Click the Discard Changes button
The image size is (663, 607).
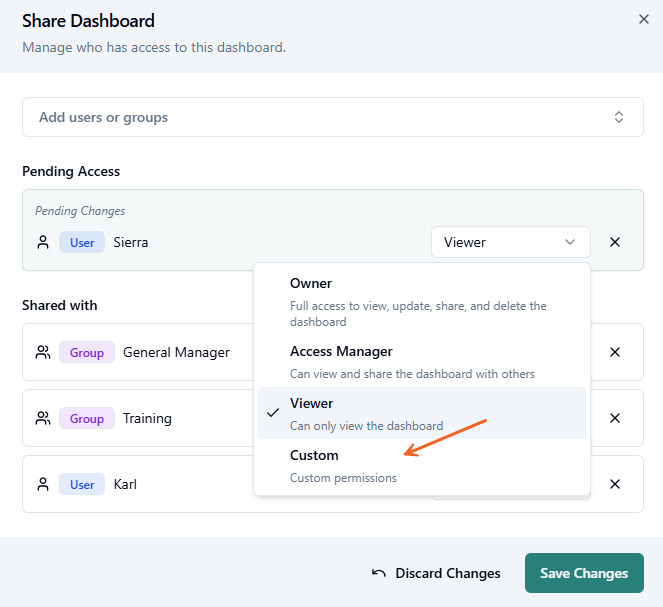[x=436, y=573]
